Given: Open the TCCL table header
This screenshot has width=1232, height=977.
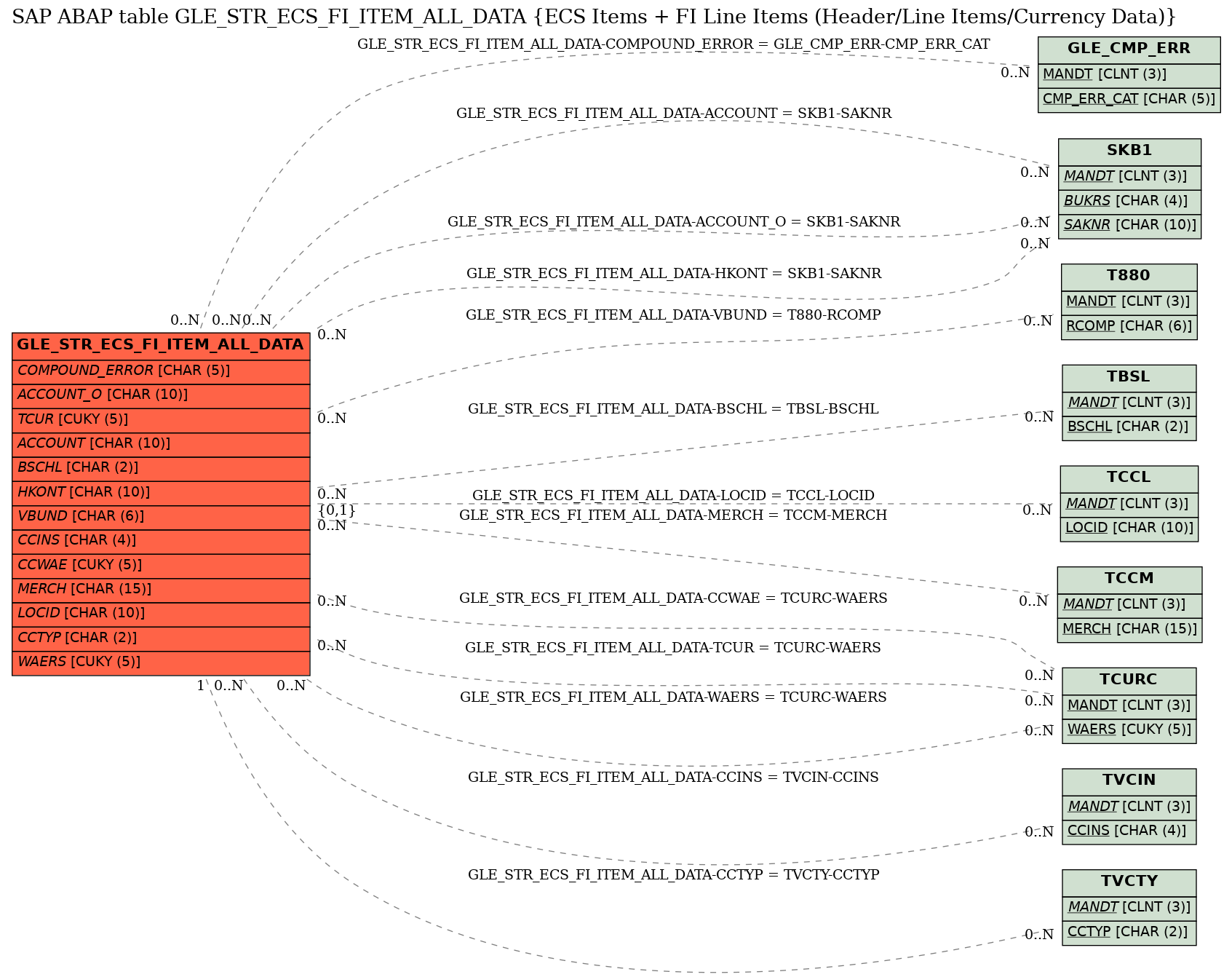Looking at the screenshot, I should click(x=1129, y=478).
